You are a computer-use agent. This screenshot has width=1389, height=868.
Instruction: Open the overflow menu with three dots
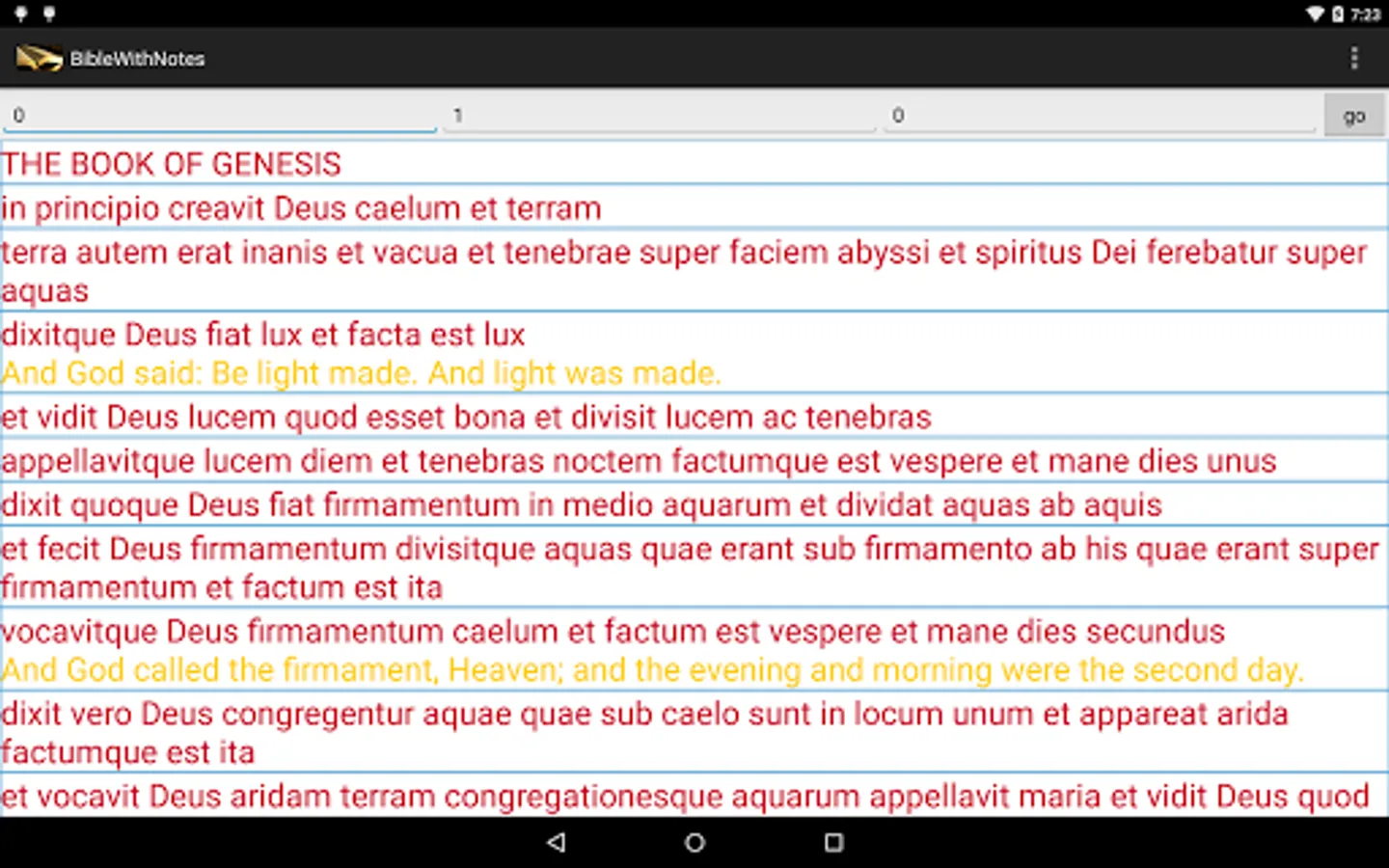1354,58
